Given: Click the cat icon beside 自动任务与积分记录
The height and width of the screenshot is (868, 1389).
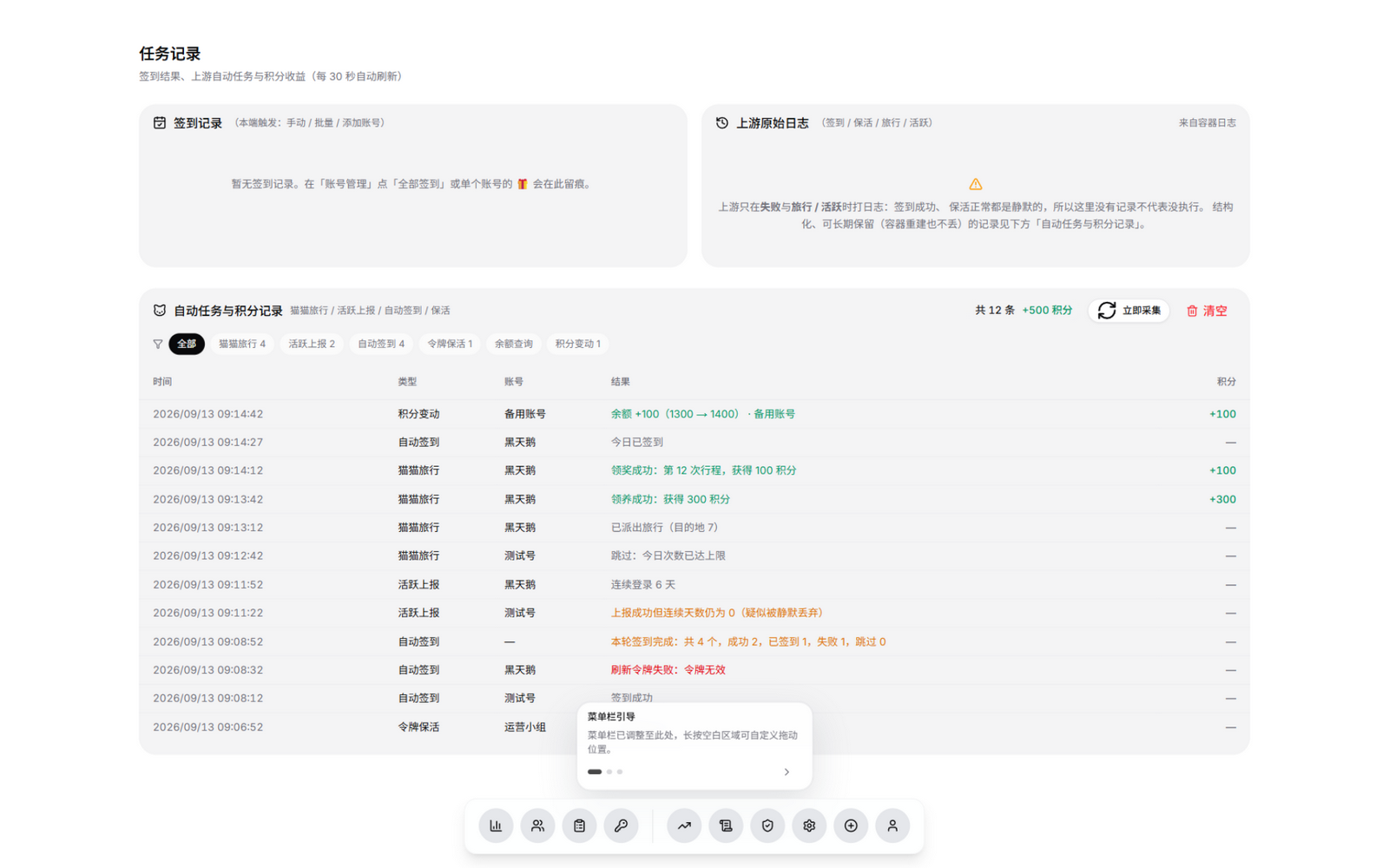Looking at the screenshot, I should (x=160, y=311).
